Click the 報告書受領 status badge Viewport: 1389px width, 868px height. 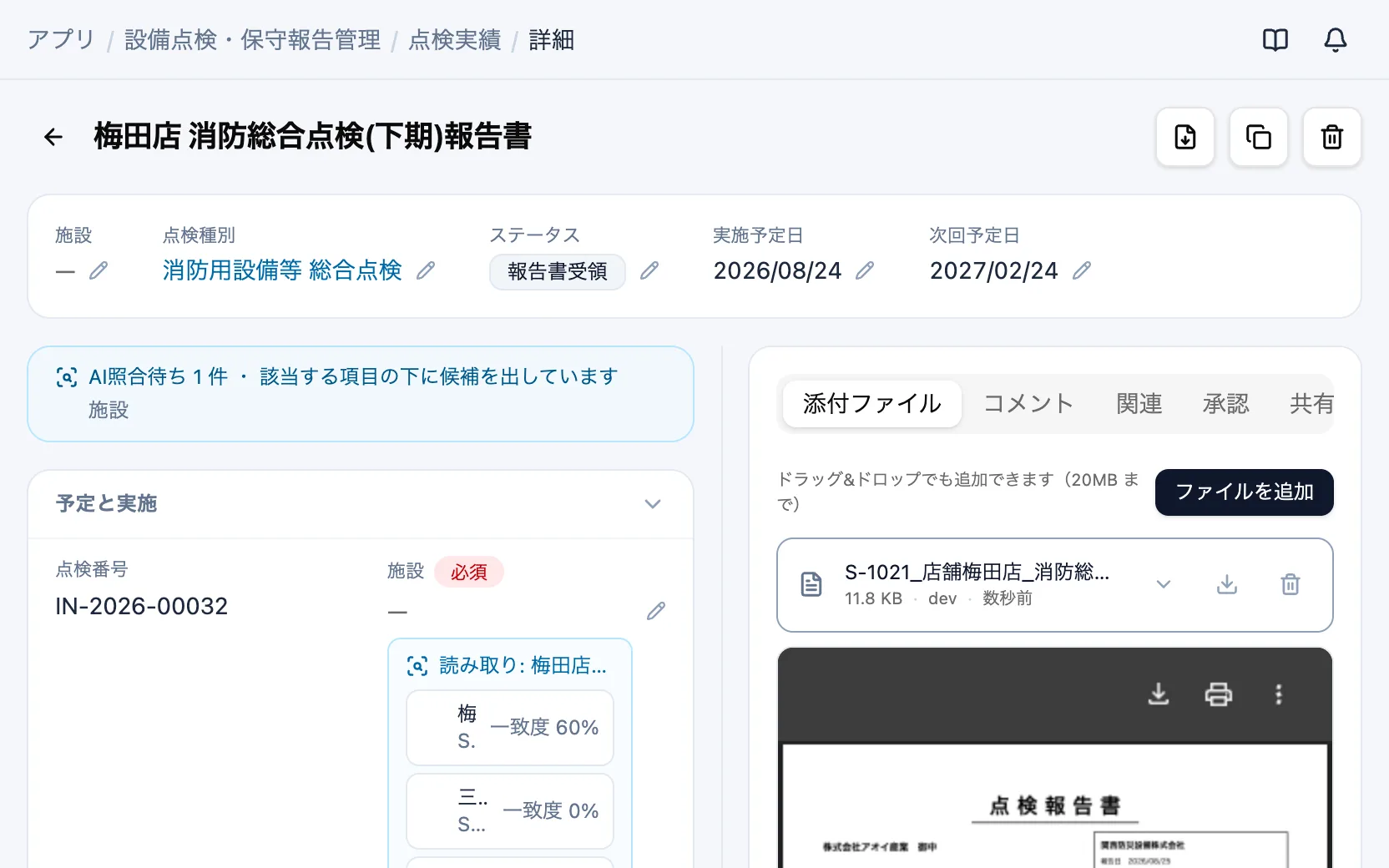click(558, 272)
